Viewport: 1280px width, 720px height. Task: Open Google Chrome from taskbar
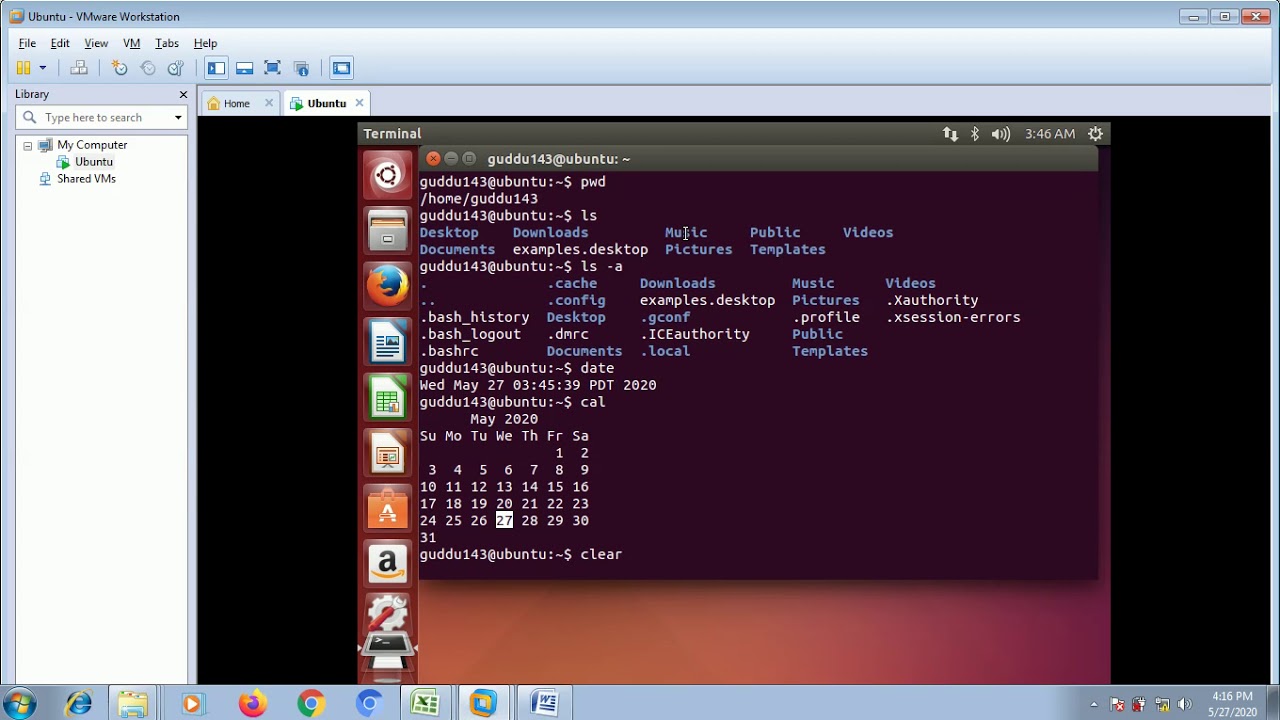(x=311, y=704)
